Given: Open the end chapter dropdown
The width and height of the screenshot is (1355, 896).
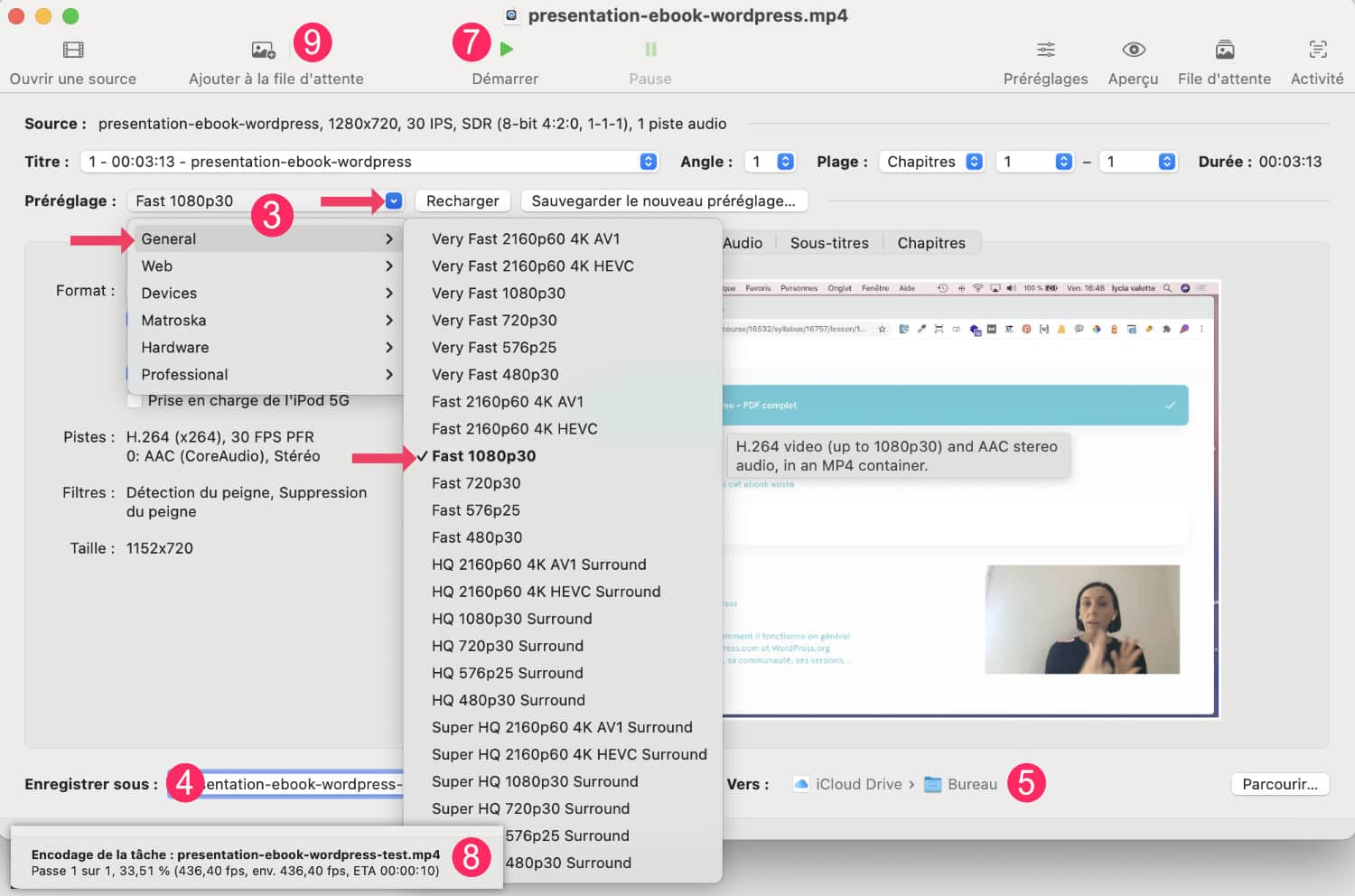Looking at the screenshot, I should point(1137,161).
